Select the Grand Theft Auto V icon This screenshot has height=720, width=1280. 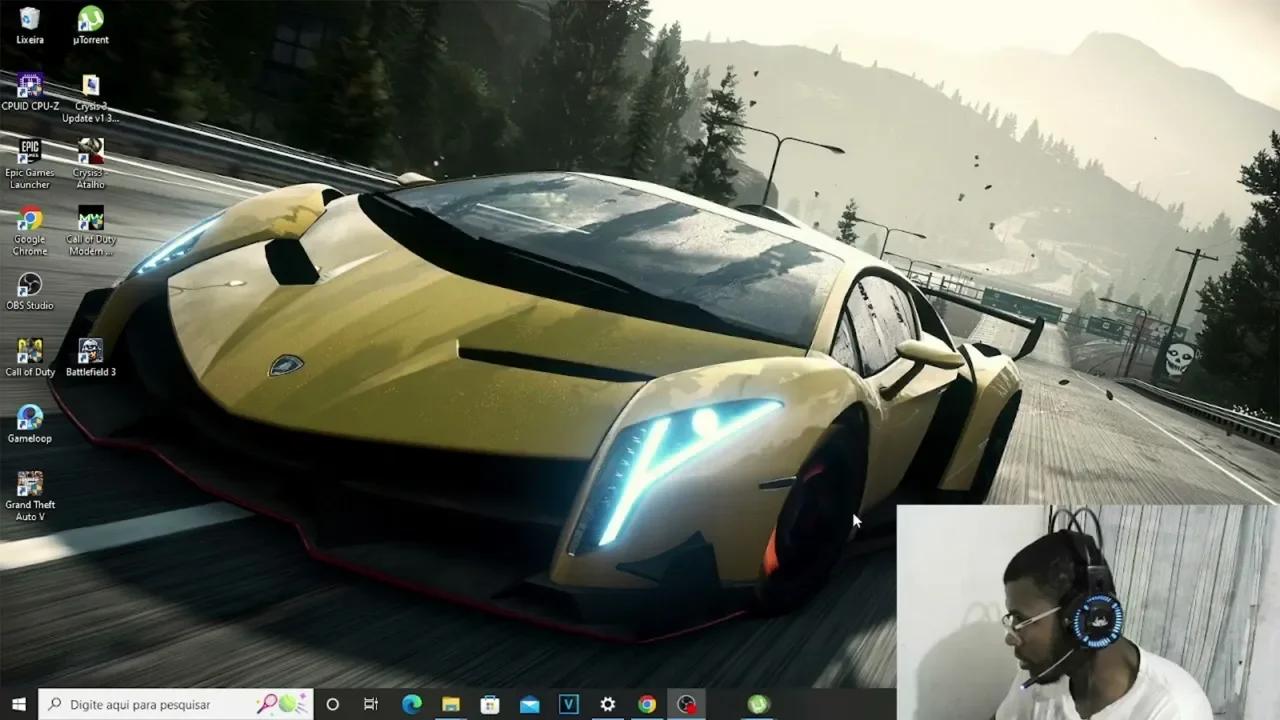pyautogui.click(x=30, y=496)
